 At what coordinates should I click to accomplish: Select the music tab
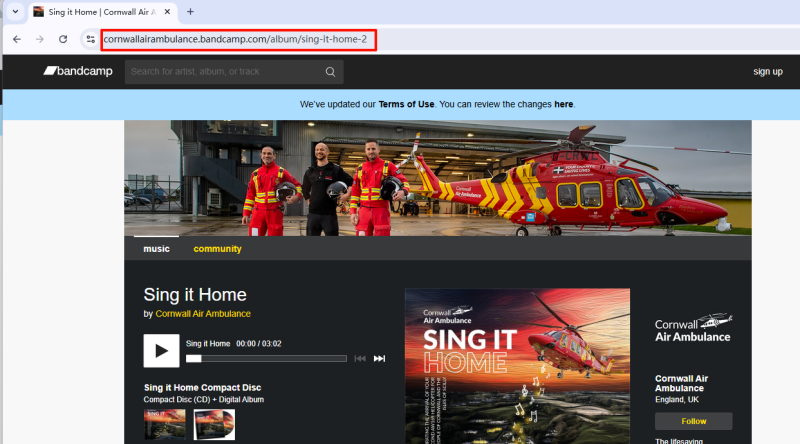pos(156,249)
